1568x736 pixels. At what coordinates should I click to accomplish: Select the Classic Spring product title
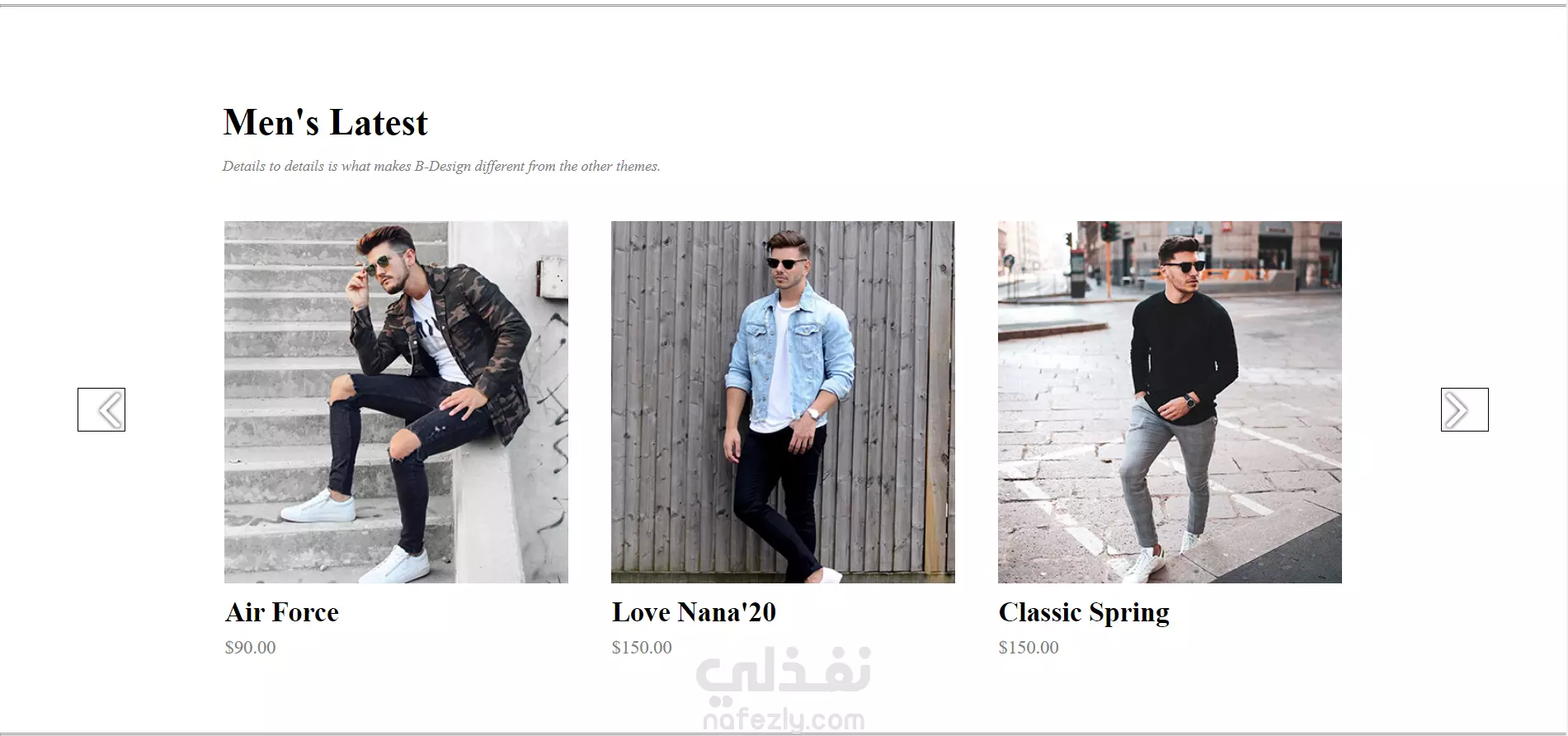[x=1084, y=612]
